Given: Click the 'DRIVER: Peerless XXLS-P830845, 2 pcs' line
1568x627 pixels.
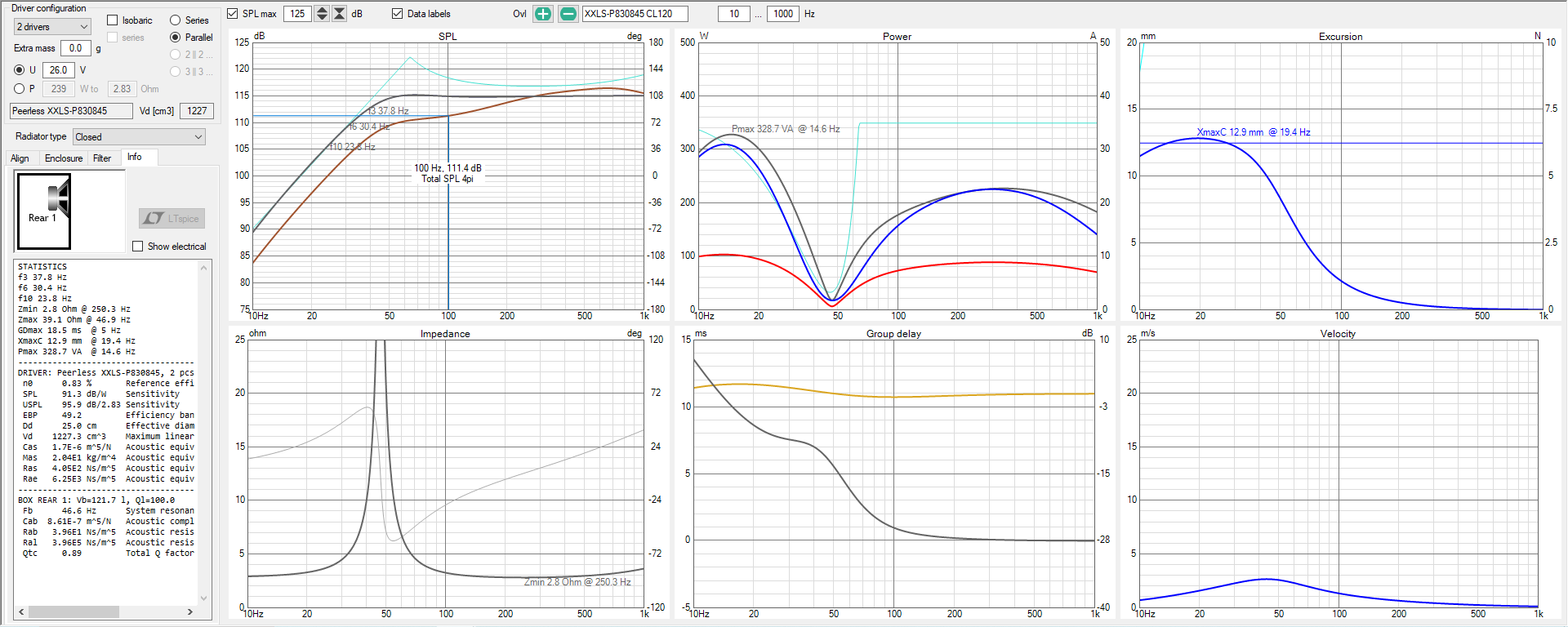Looking at the screenshot, I should pos(106,373).
